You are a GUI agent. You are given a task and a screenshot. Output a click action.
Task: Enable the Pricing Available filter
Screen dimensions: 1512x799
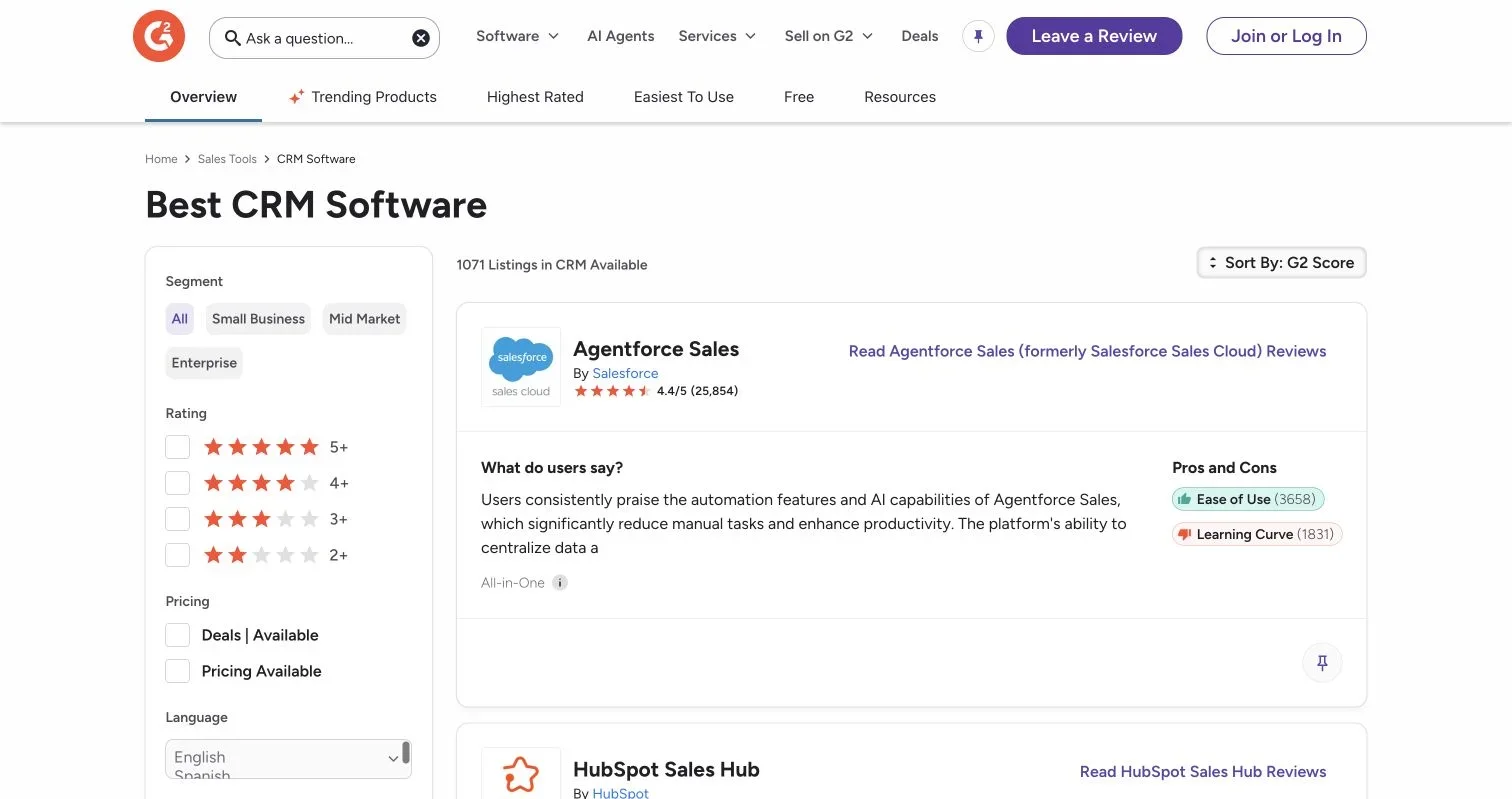(178, 671)
